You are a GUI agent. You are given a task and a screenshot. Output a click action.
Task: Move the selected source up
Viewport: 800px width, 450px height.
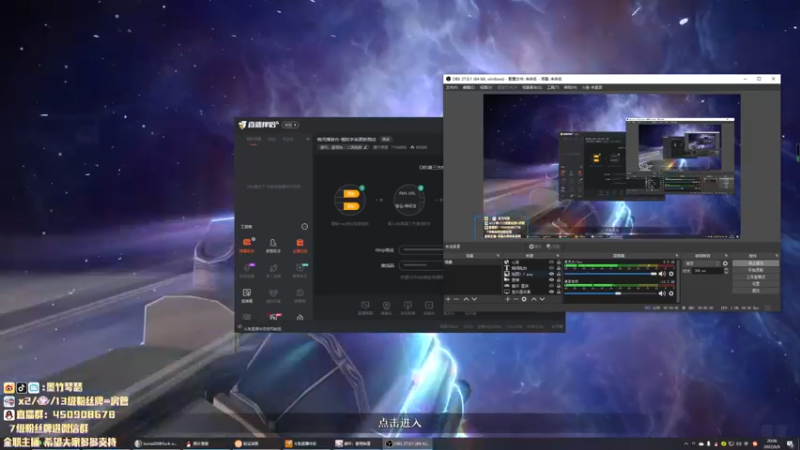534,299
